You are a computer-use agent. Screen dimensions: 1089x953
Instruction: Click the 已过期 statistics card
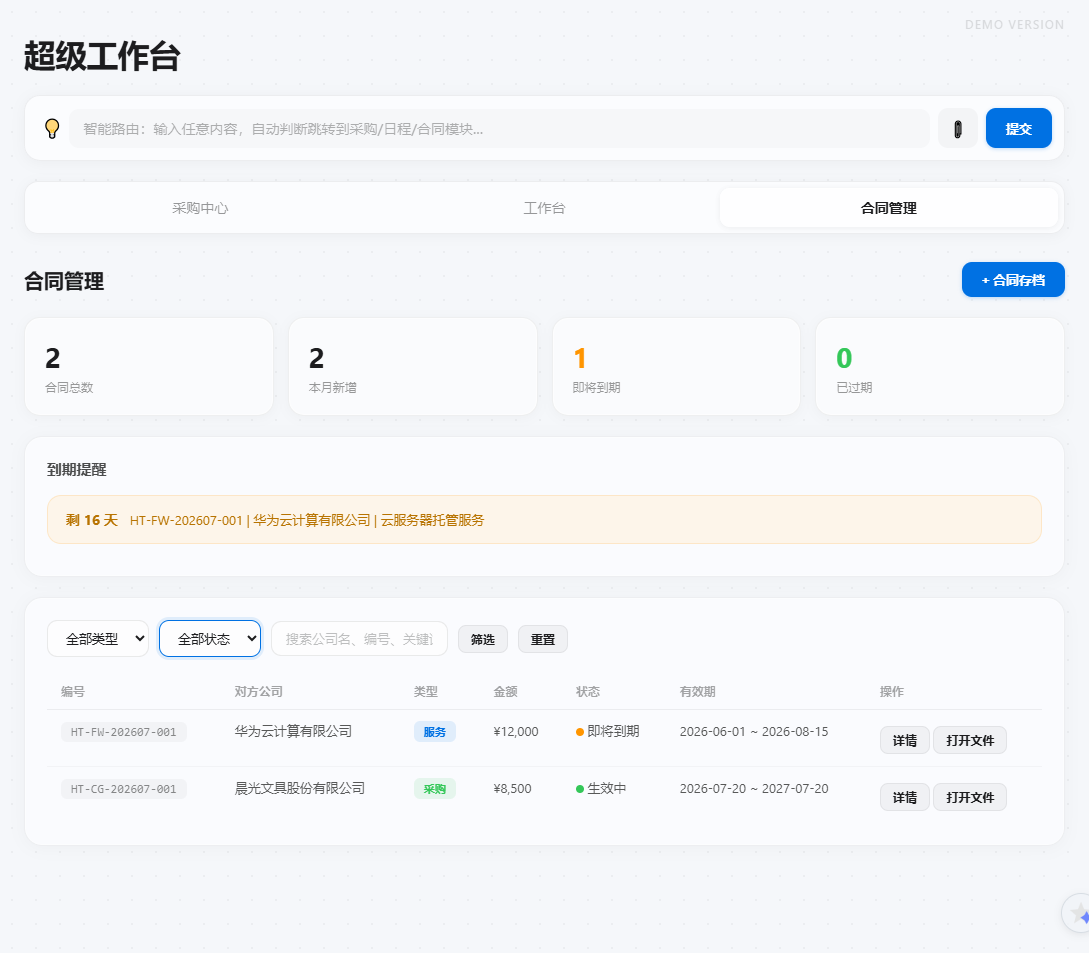[x=940, y=367]
